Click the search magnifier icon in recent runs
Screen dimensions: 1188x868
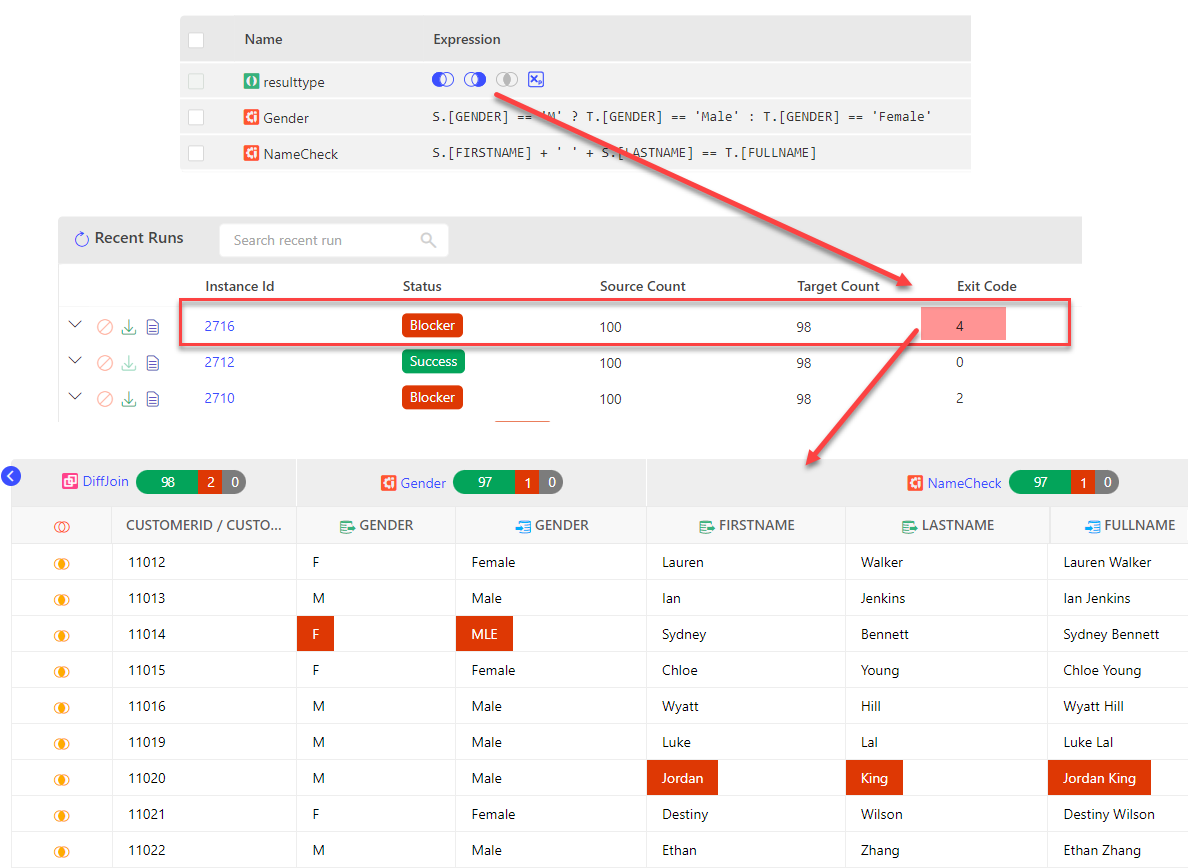(x=428, y=240)
